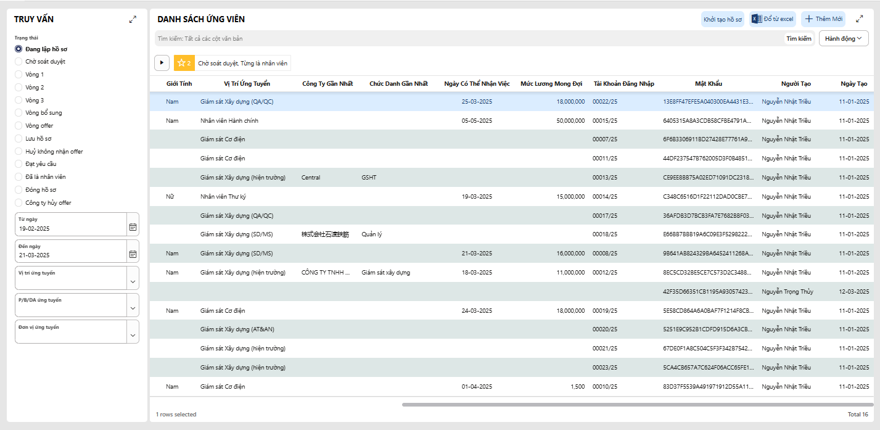Viewport: 880px width, 430px height.
Task: Select the Đã là nhân viên status
Action: pyautogui.click(x=19, y=177)
